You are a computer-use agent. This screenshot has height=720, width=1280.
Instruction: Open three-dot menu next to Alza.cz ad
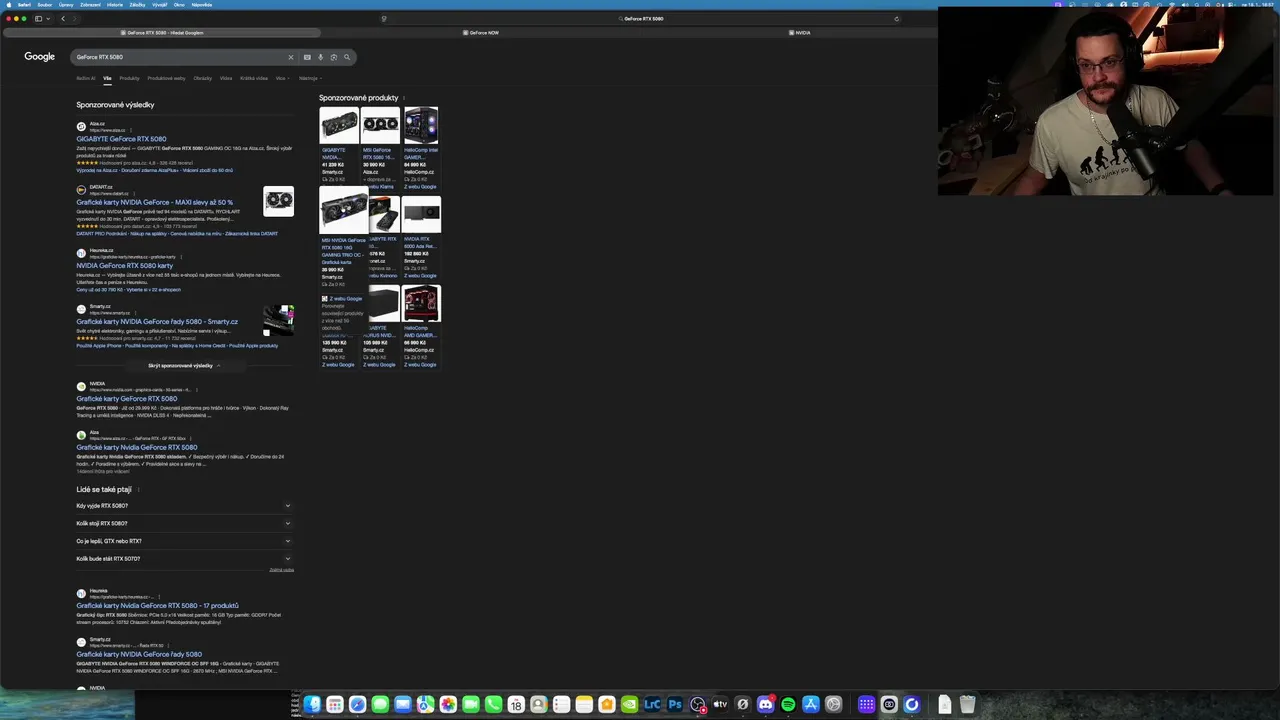tap(133, 130)
